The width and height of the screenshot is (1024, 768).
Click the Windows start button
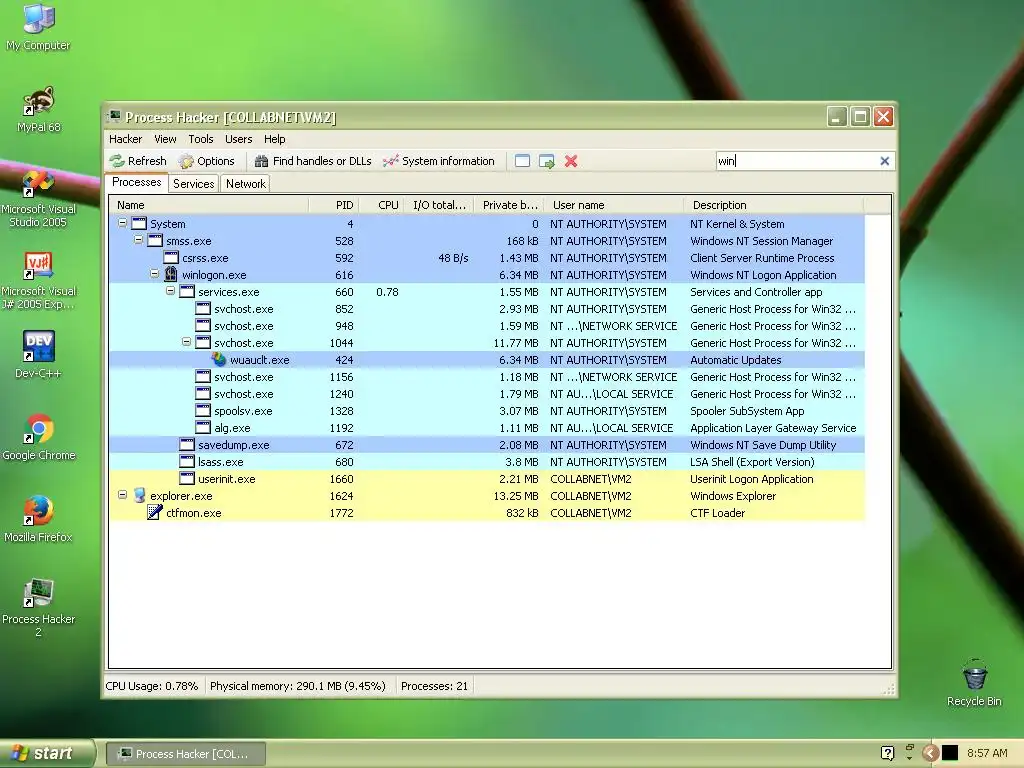[x=46, y=753]
